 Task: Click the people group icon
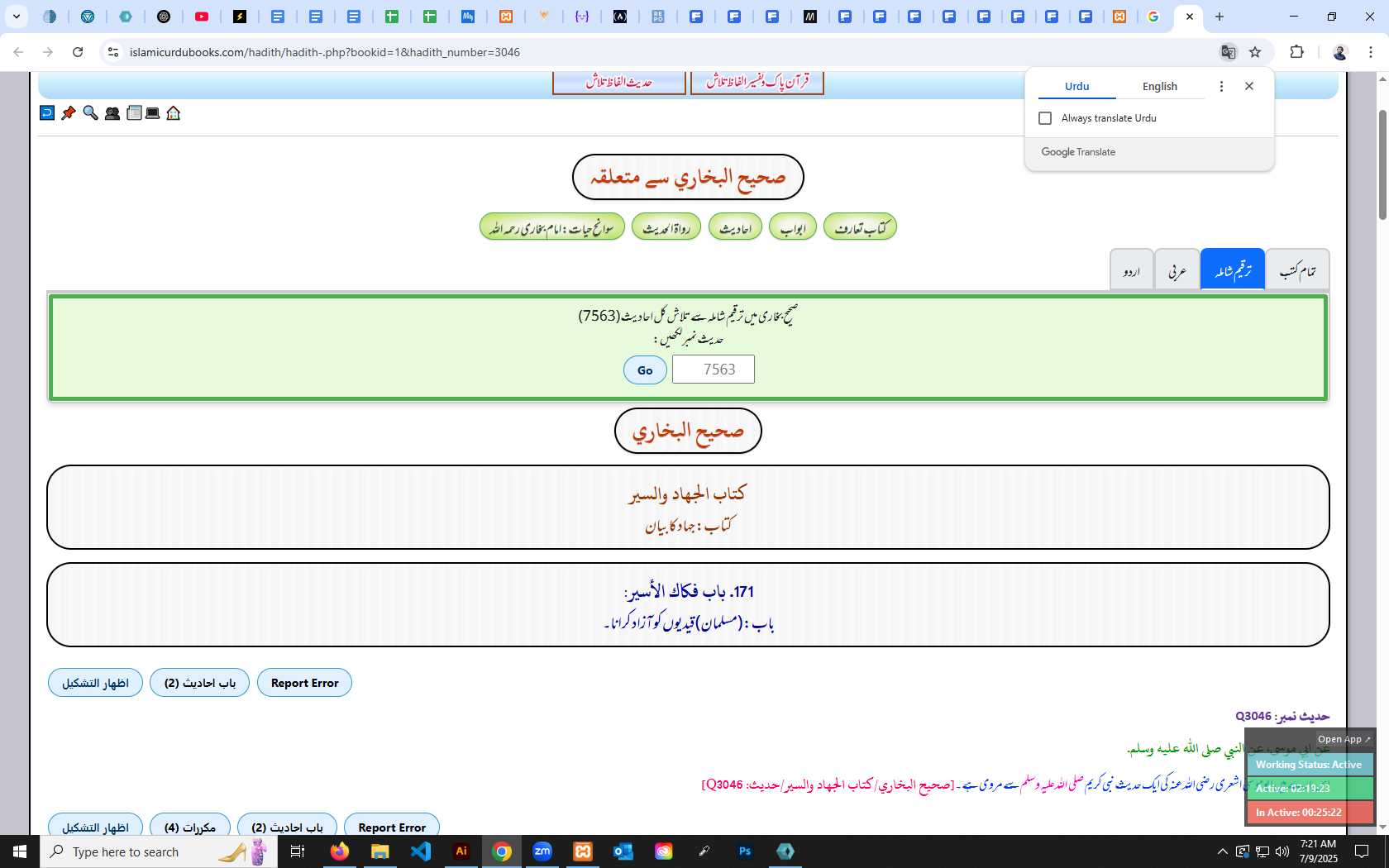tap(112, 113)
